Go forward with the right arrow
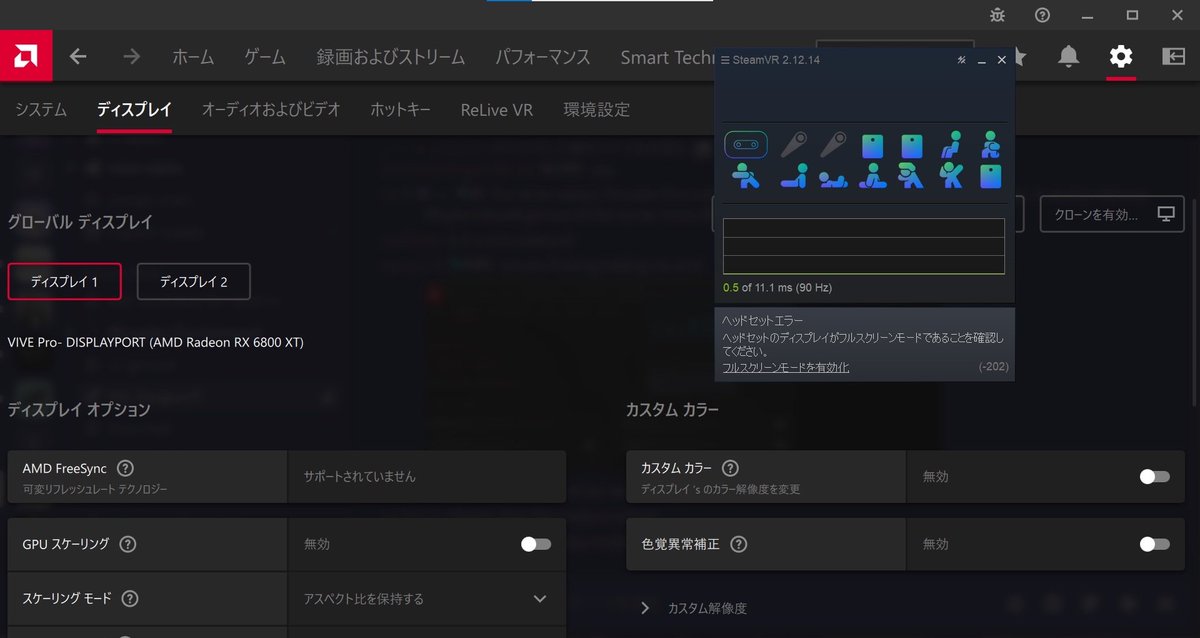Viewport: 1200px width, 638px height. pos(132,57)
